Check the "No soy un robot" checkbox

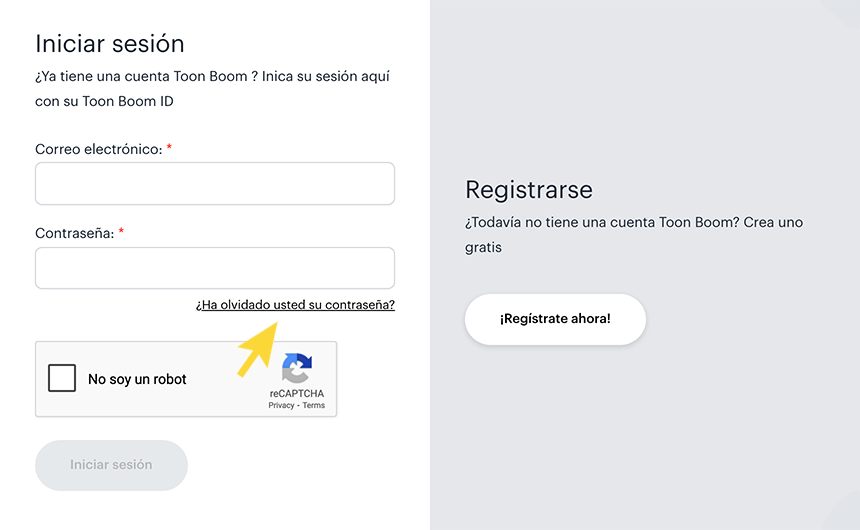pyautogui.click(x=62, y=378)
